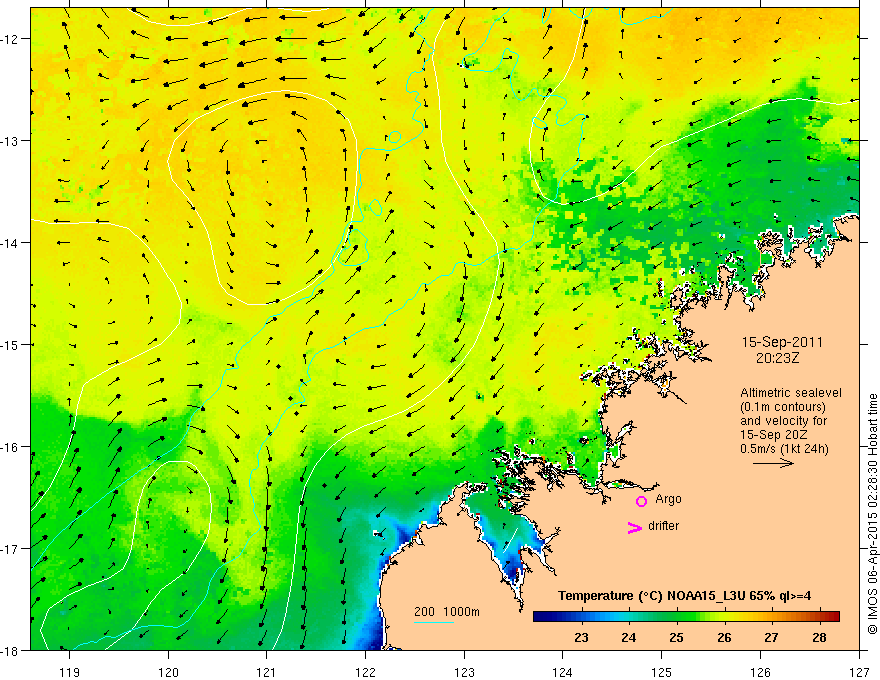
Task: Click the latitude -18 axis label
Action: coord(10,650)
